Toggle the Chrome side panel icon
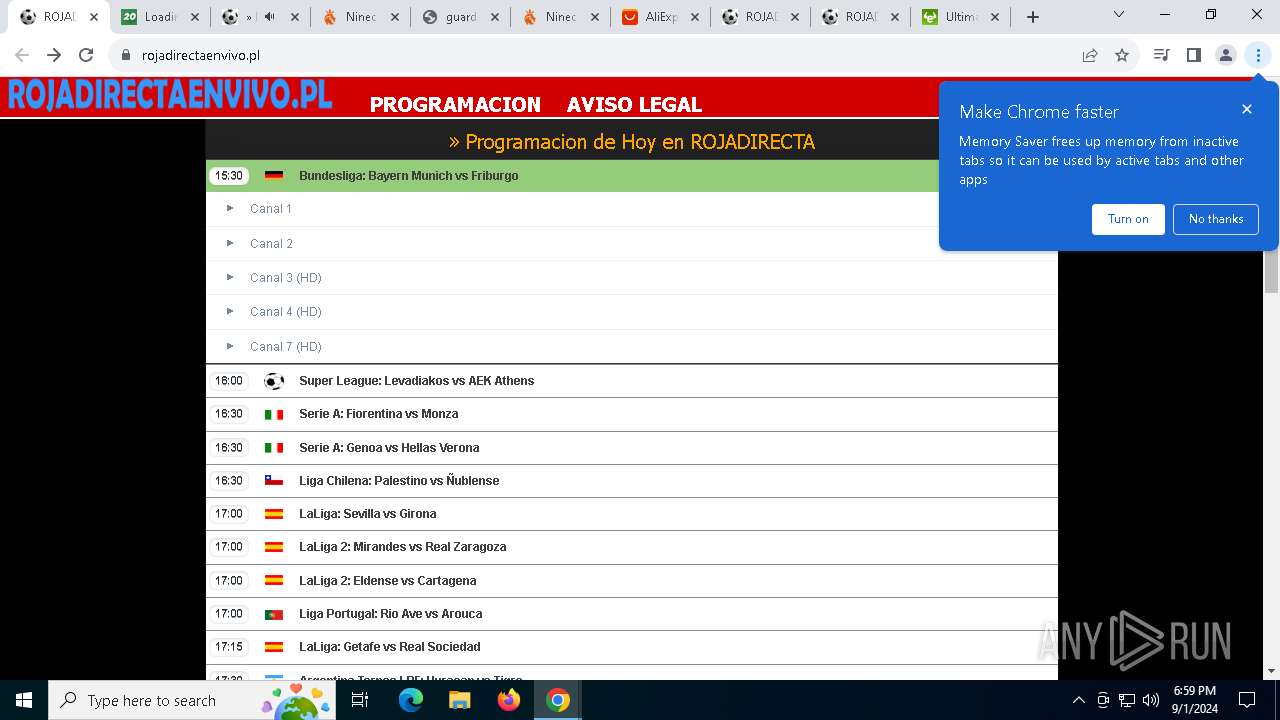Screen dimensions: 1280x720 pos(1193,55)
